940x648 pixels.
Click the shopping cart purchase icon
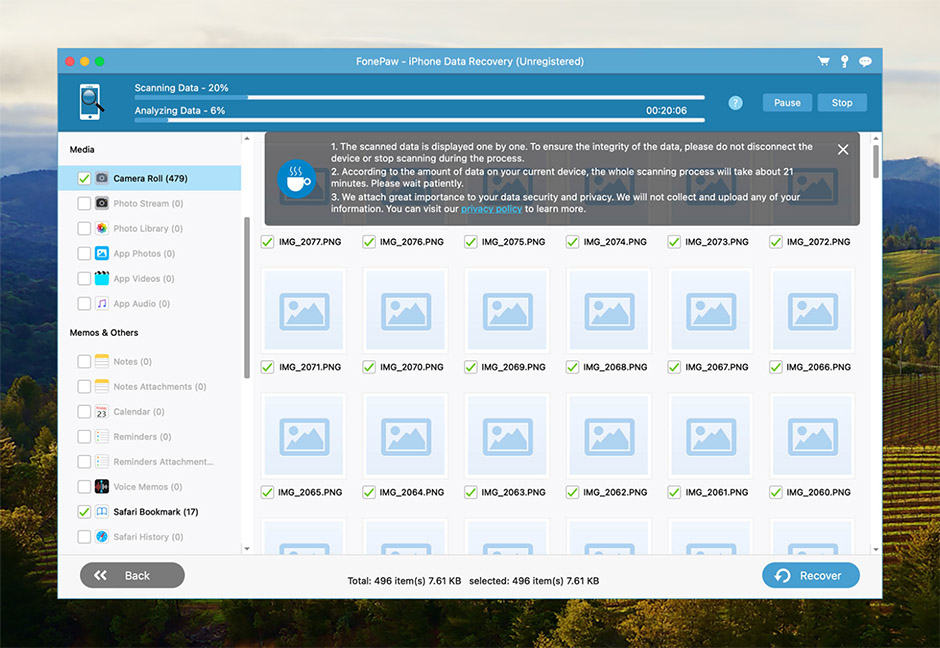click(x=823, y=61)
